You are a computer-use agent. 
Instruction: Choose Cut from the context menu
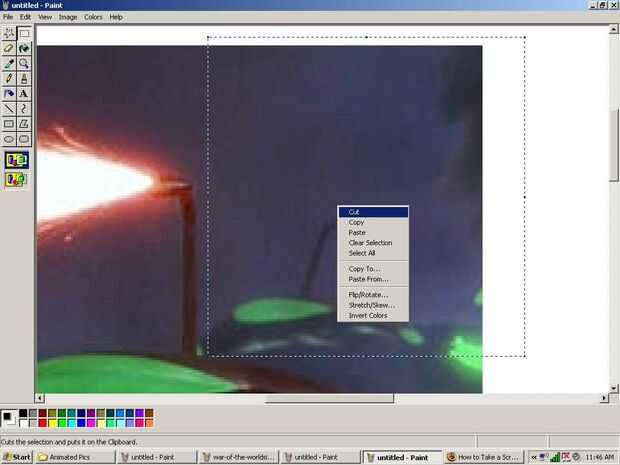[373, 212]
